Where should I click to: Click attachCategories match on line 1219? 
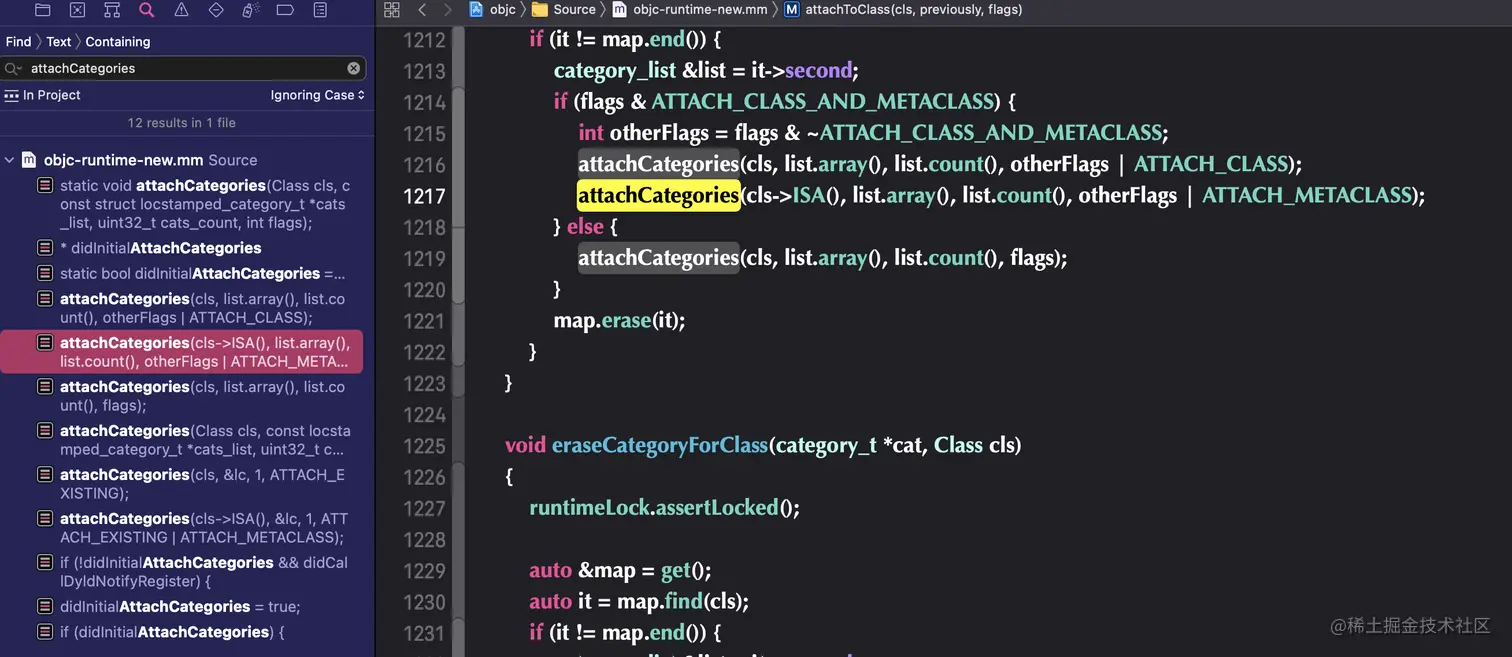pyautogui.click(x=658, y=258)
